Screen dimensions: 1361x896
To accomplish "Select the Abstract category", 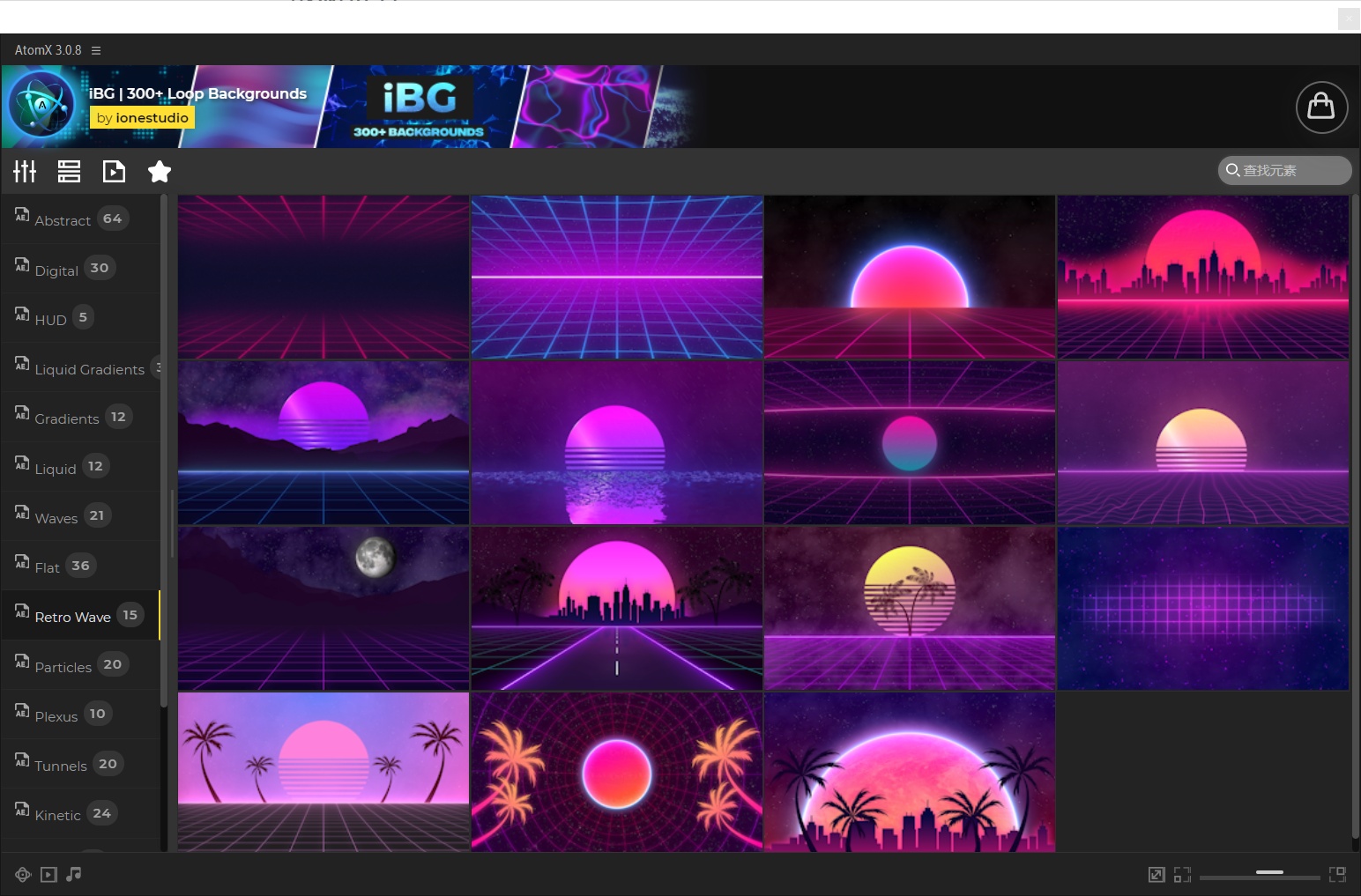I will tap(80, 219).
